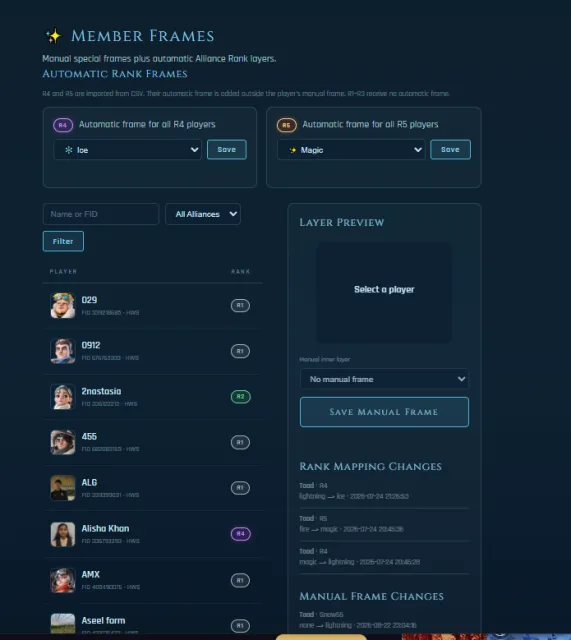Save the R4 automatic frame
Image resolution: width=571 pixels, height=640 pixels.
click(227, 149)
